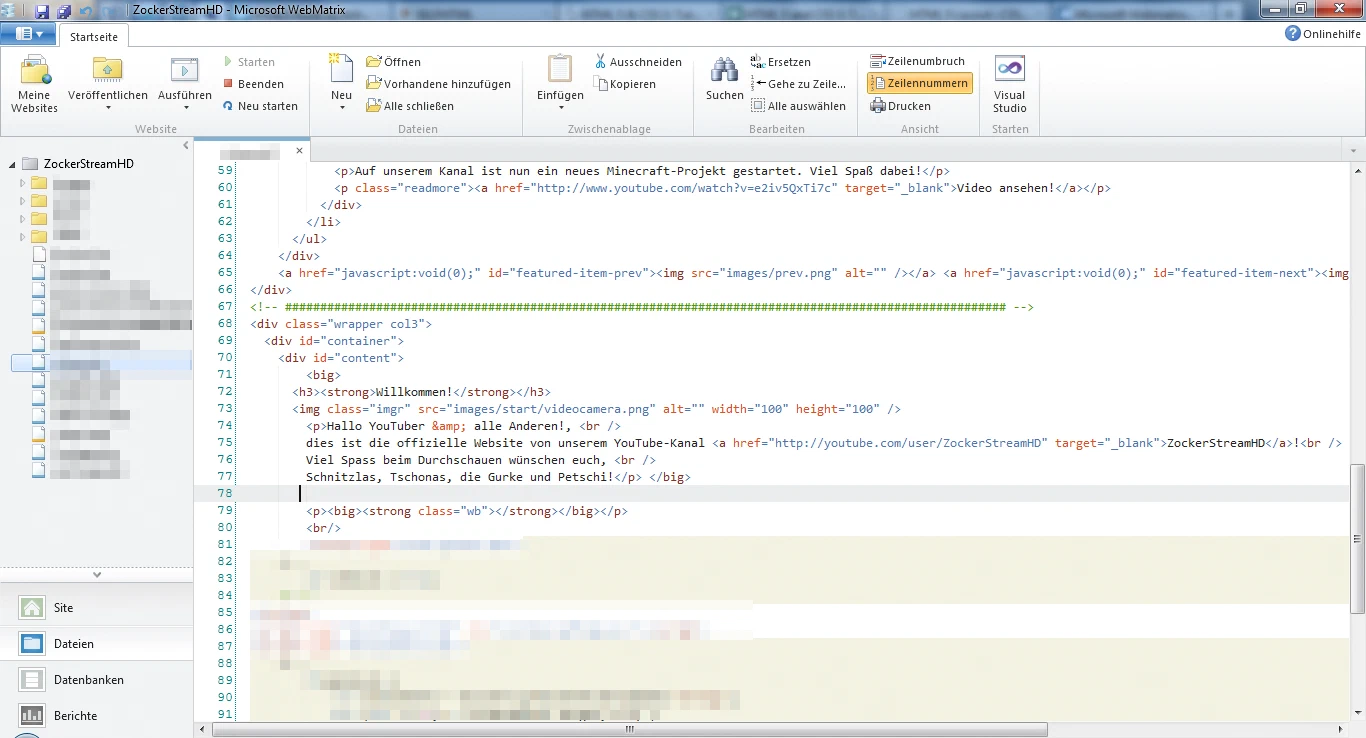1366x738 pixels.
Task: Collapse the file tree pane arrow
Action: [x=185, y=146]
